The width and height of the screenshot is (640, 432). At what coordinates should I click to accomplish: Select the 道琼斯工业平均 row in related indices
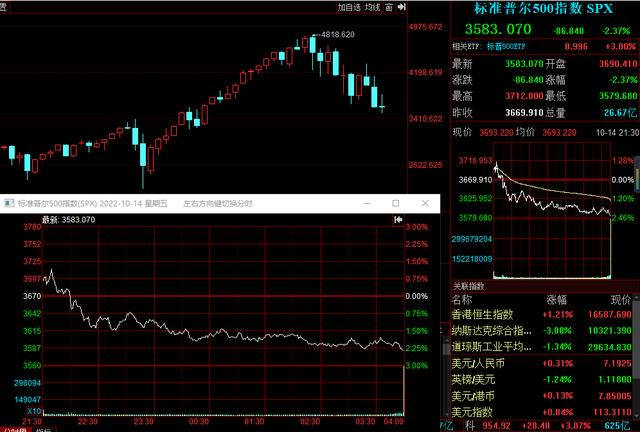(542, 347)
